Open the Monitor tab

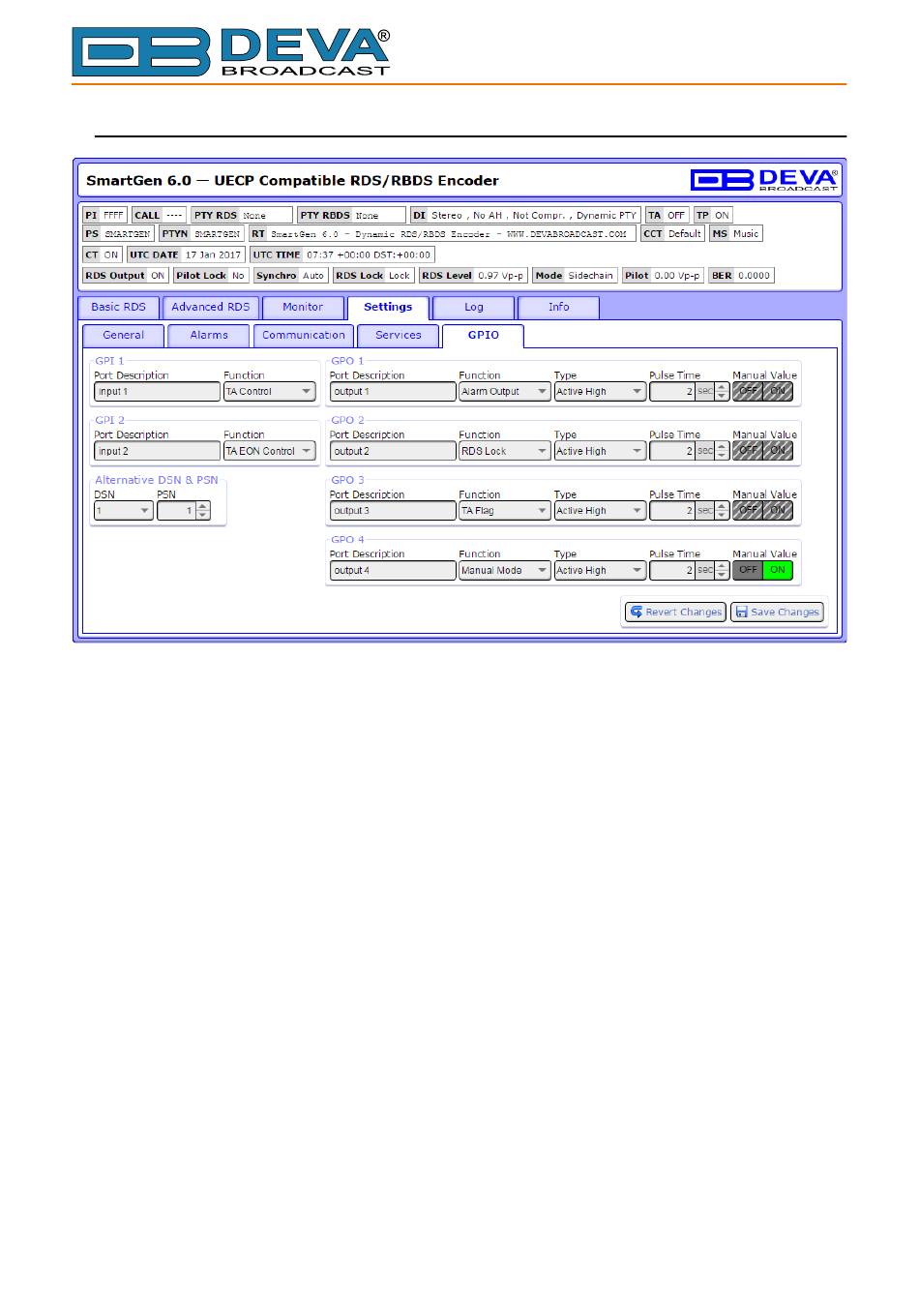pyautogui.click(x=303, y=307)
